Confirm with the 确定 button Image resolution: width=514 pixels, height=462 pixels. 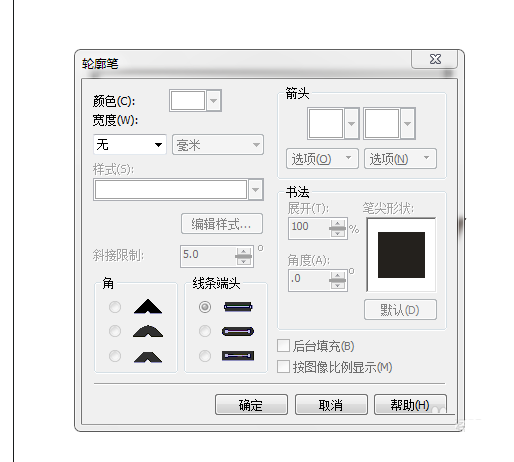pos(251,405)
